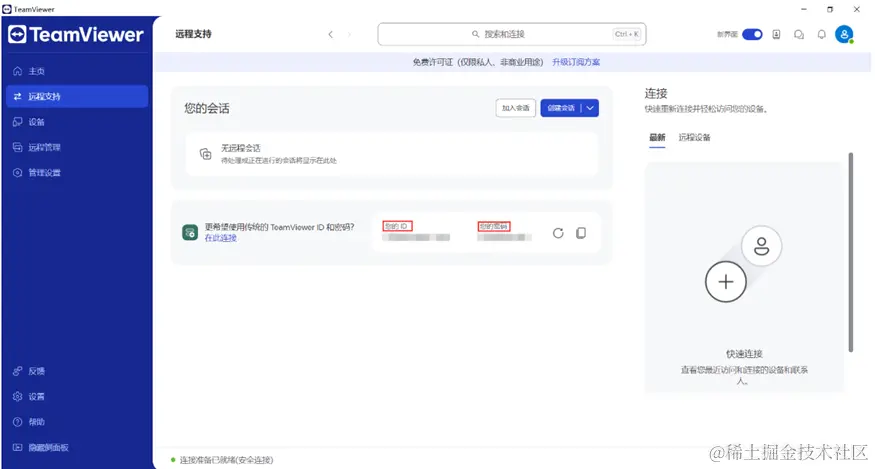Toggle the 新界面 switch
Image resolution: width=875 pixels, height=469 pixels.
[x=752, y=34]
